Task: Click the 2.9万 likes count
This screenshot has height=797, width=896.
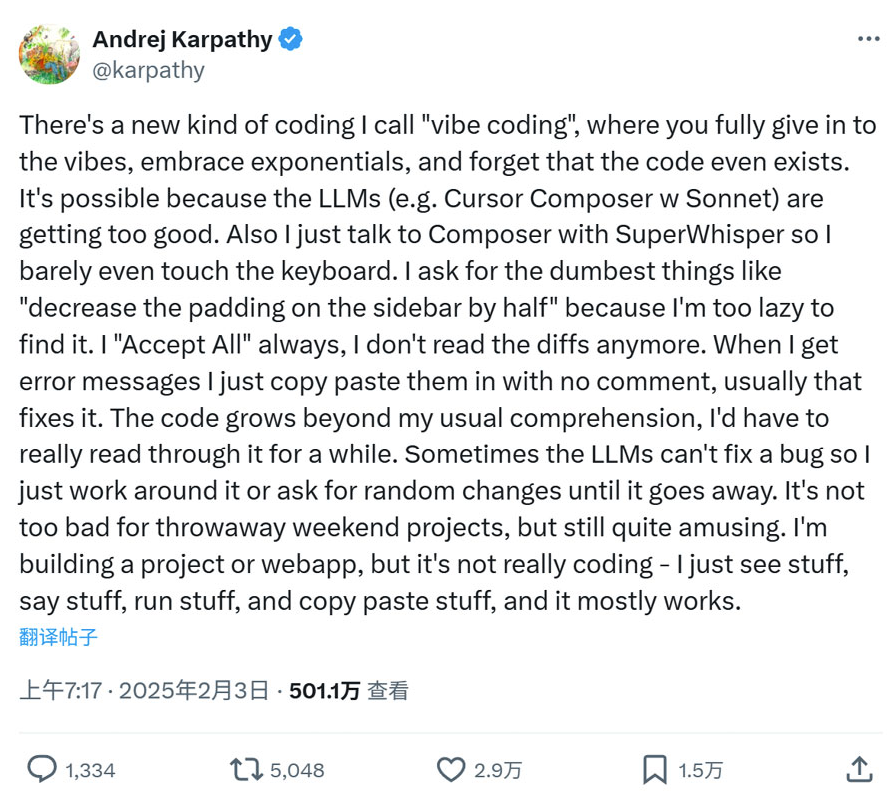Action: pyautogui.click(x=497, y=770)
